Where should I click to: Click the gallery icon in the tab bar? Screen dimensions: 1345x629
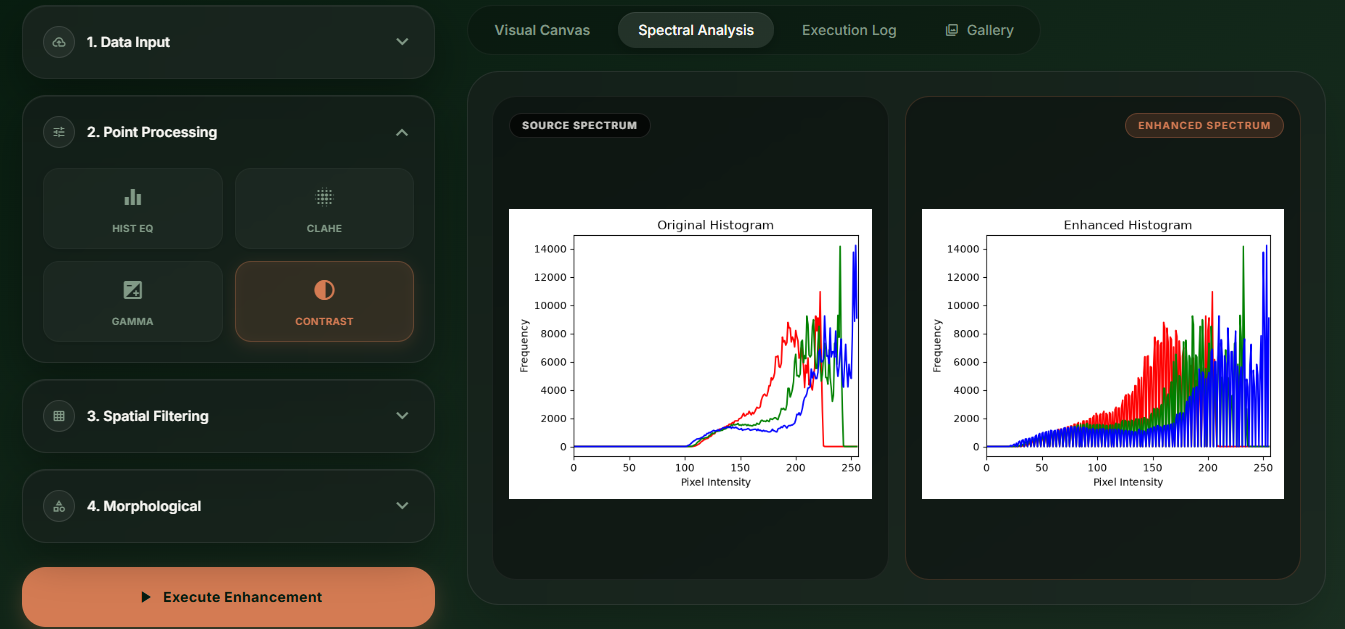pos(952,30)
